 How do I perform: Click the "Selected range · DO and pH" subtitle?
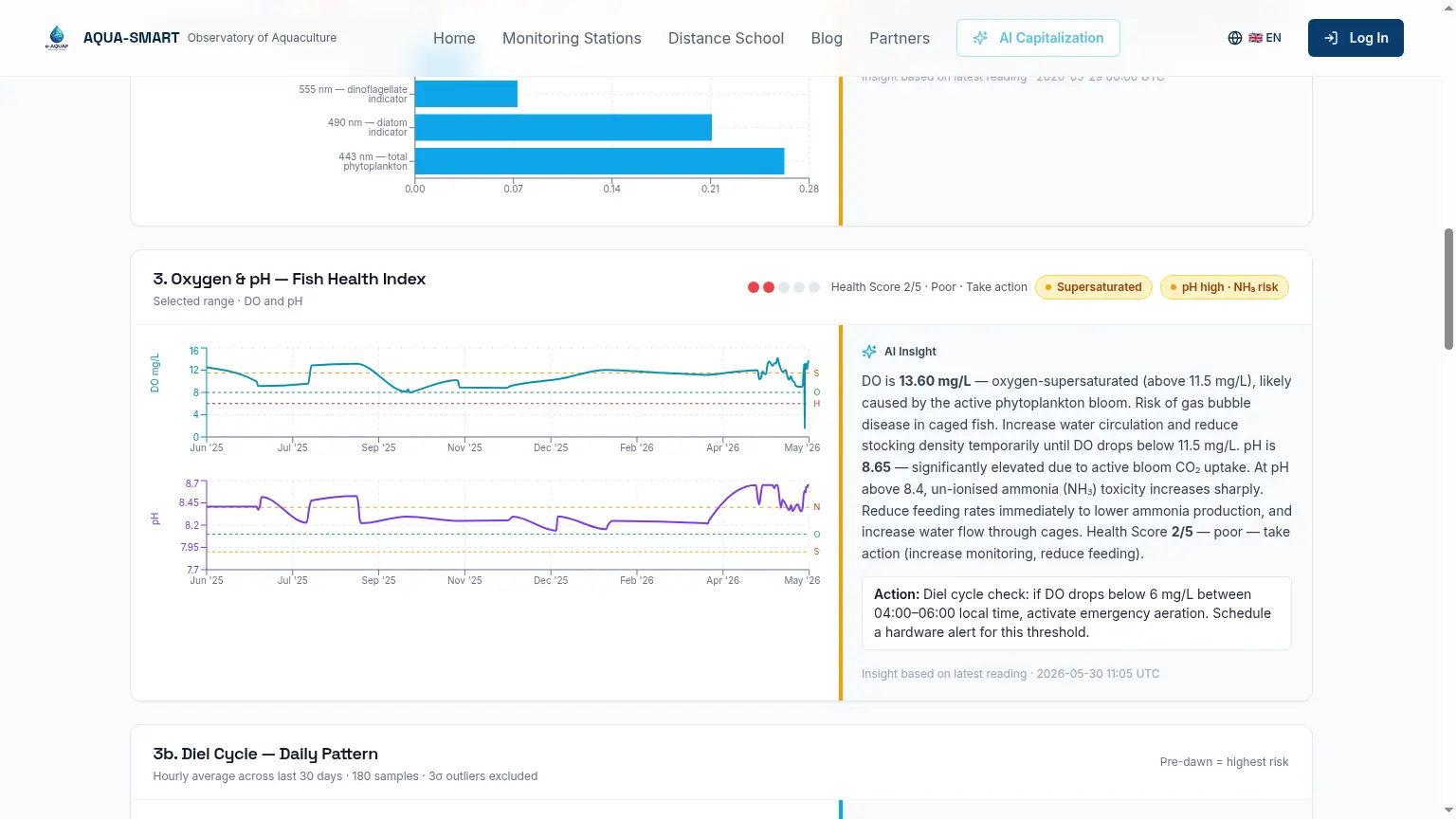[x=227, y=301]
